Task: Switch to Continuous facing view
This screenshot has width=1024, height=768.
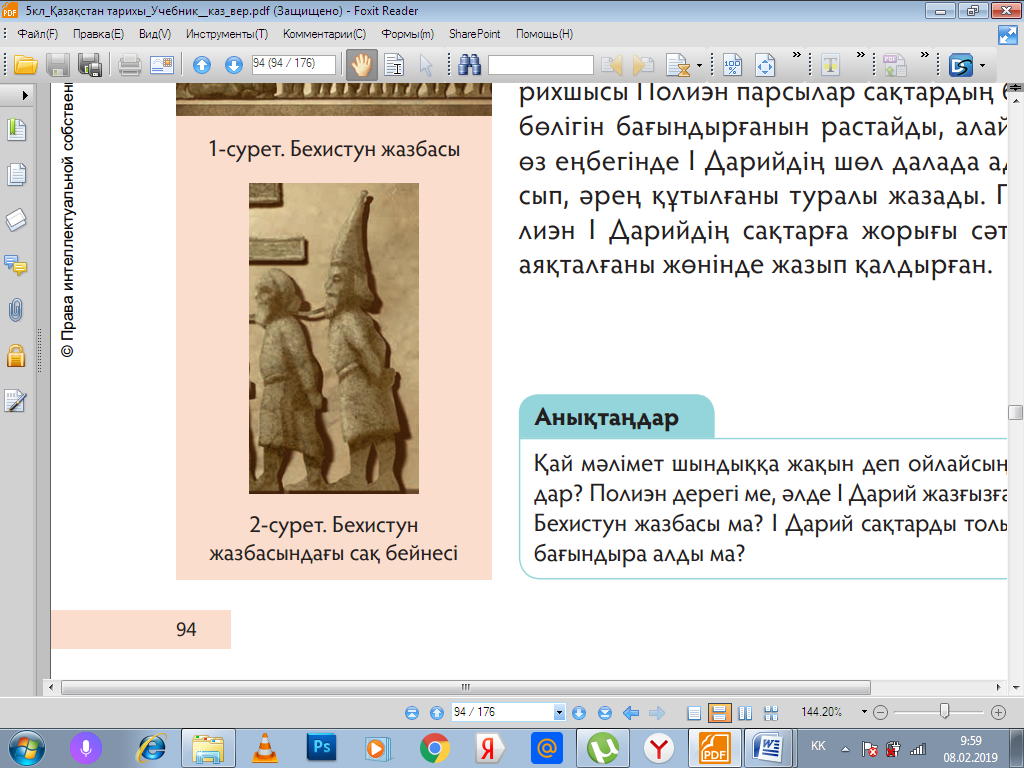Action: tap(771, 713)
